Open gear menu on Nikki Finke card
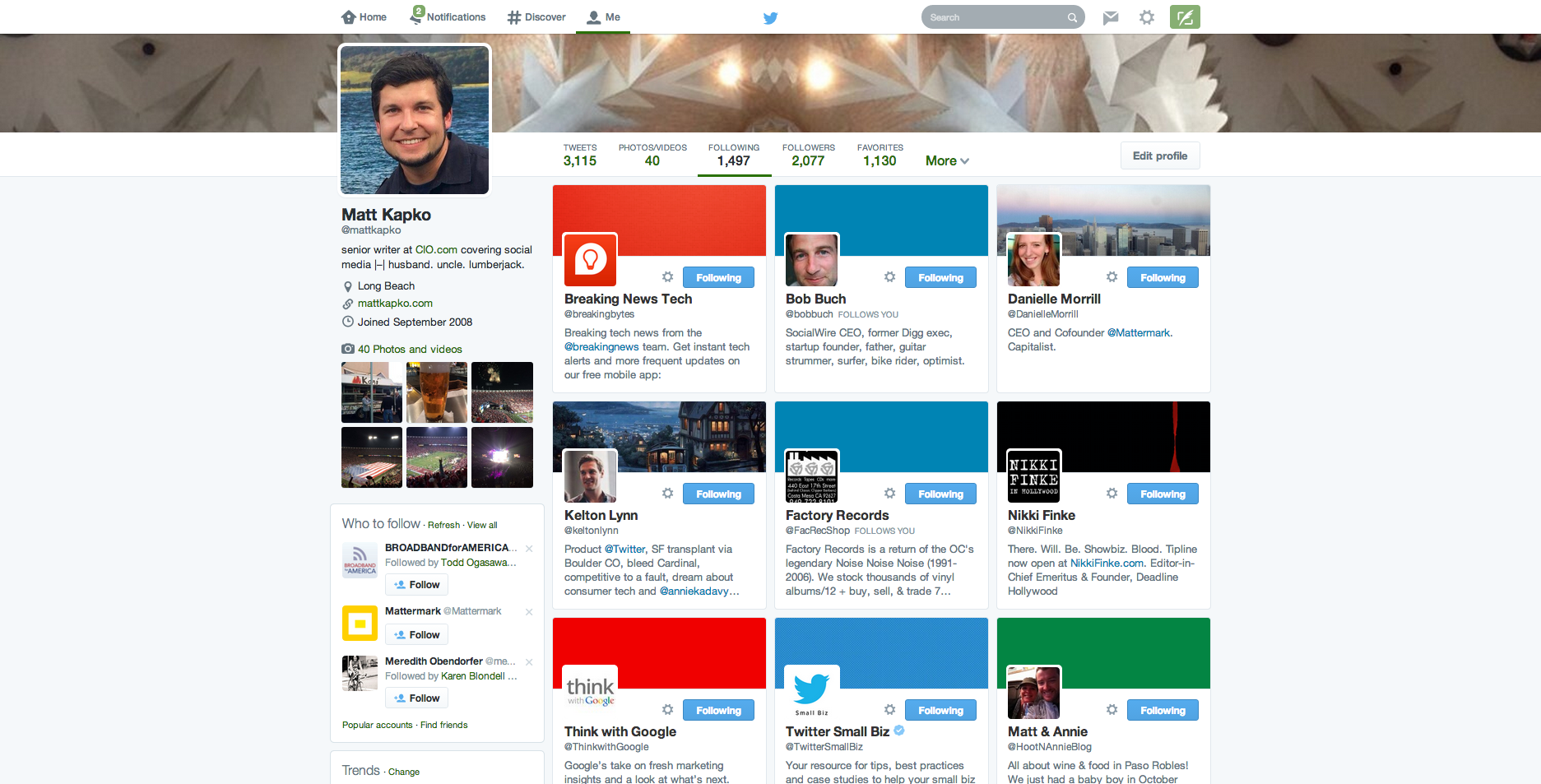 1112,494
